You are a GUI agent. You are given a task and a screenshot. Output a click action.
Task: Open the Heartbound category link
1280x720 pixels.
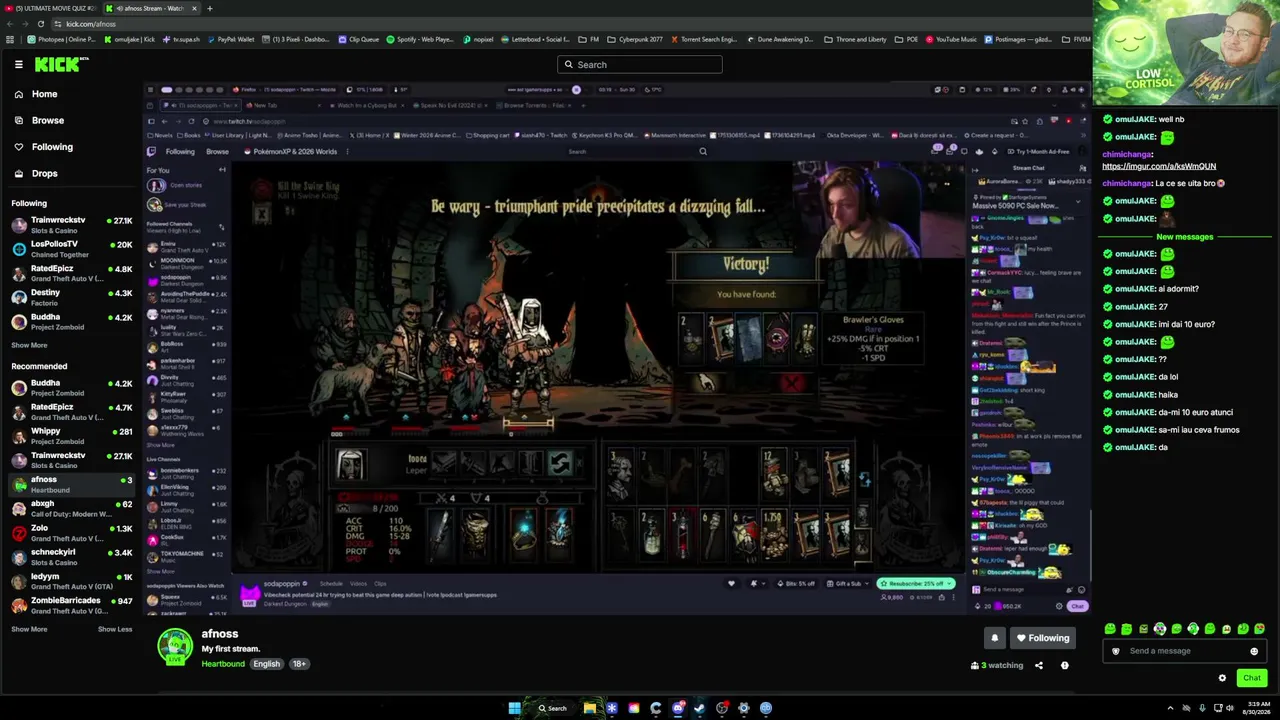pos(223,664)
